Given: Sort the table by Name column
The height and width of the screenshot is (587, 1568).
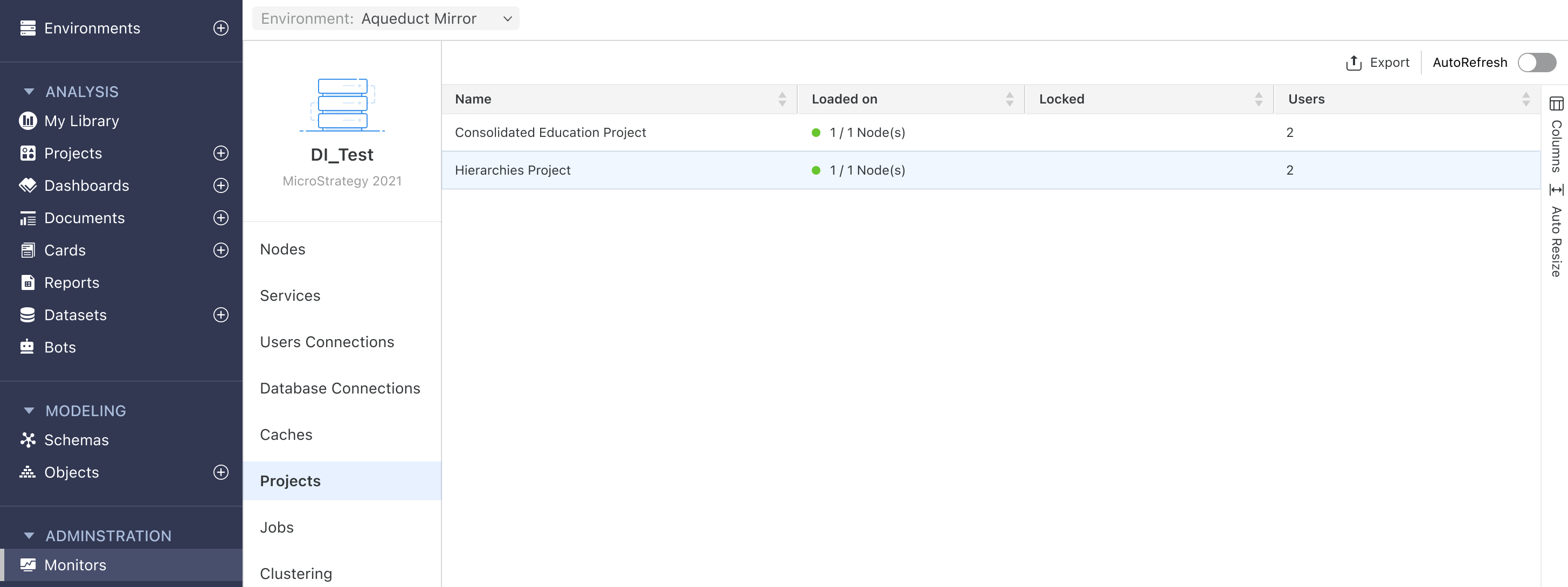Looking at the screenshot, I should tap(782, 99).
